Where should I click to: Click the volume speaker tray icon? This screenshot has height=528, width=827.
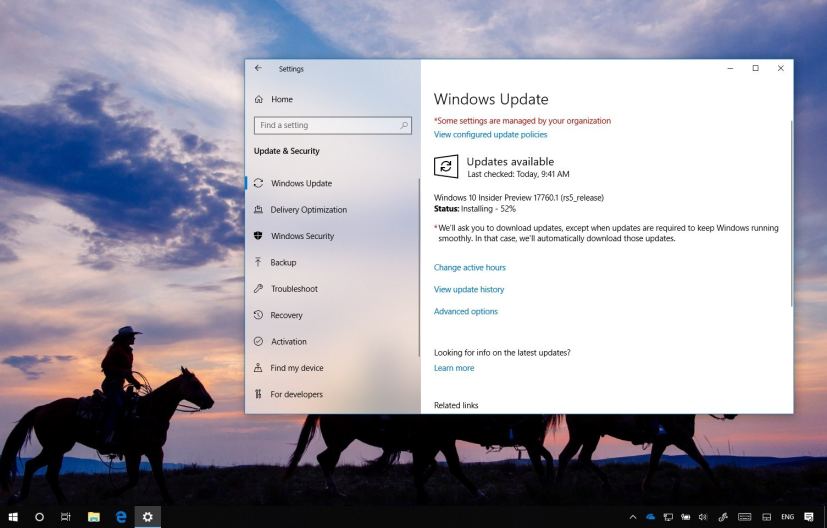click(703, 517)
